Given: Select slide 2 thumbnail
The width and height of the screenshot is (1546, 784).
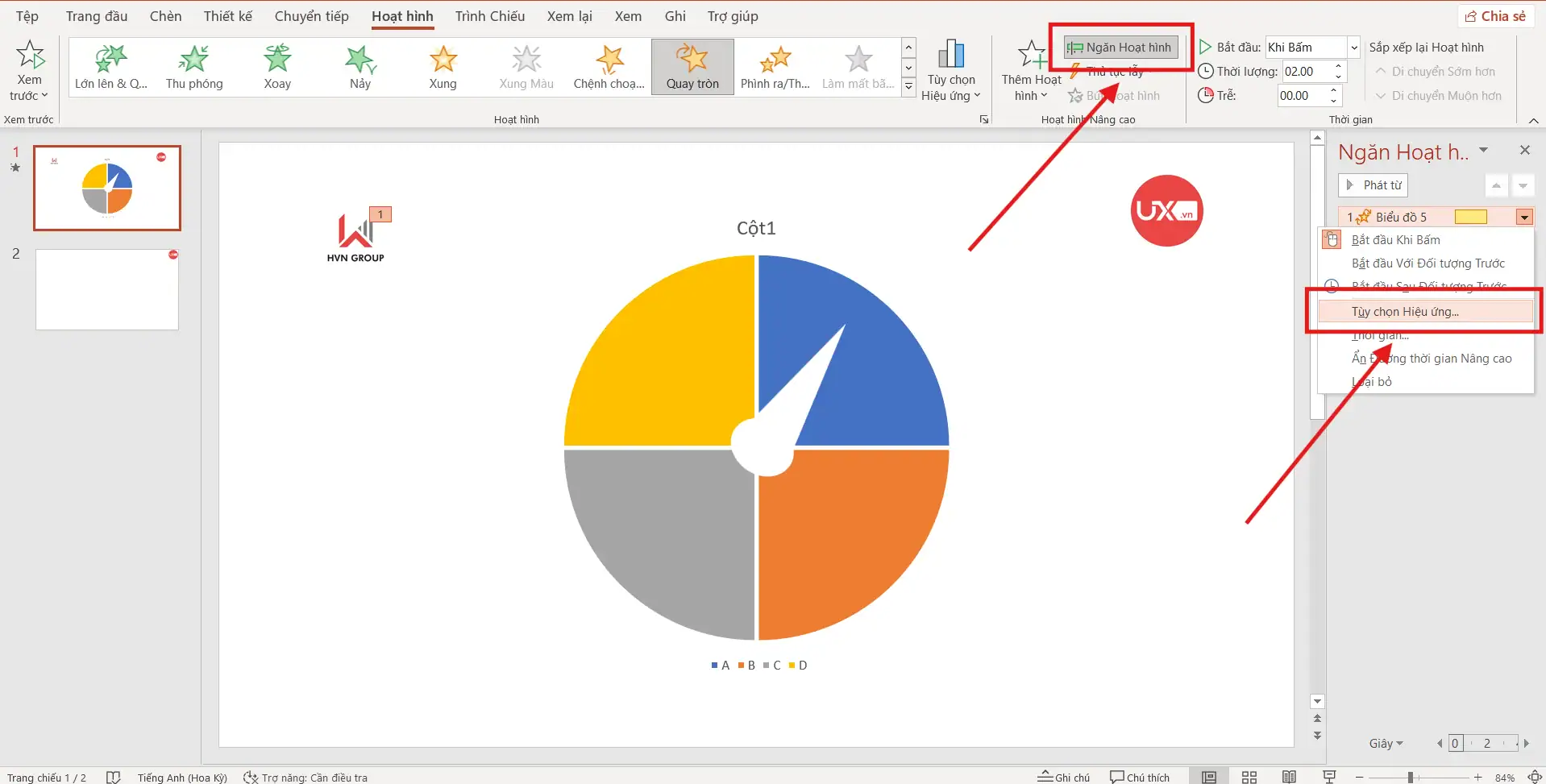Looking at the screenshot, I should click(x=107, y=289).
